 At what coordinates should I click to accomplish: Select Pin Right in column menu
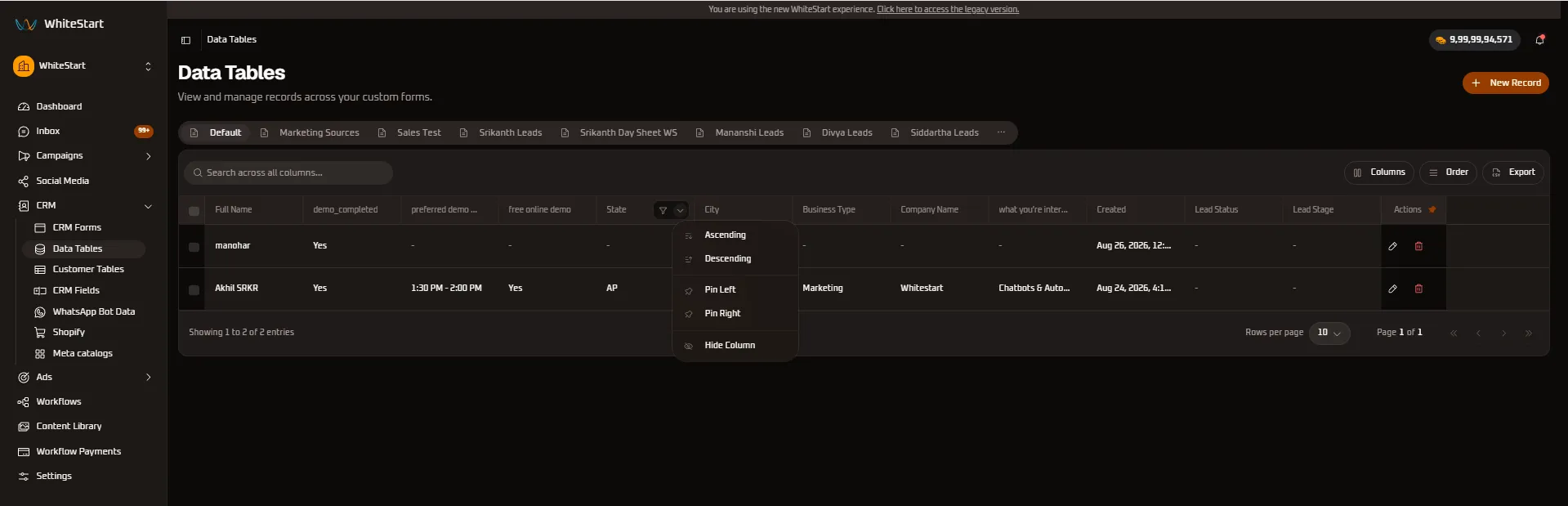click(735, 313)
